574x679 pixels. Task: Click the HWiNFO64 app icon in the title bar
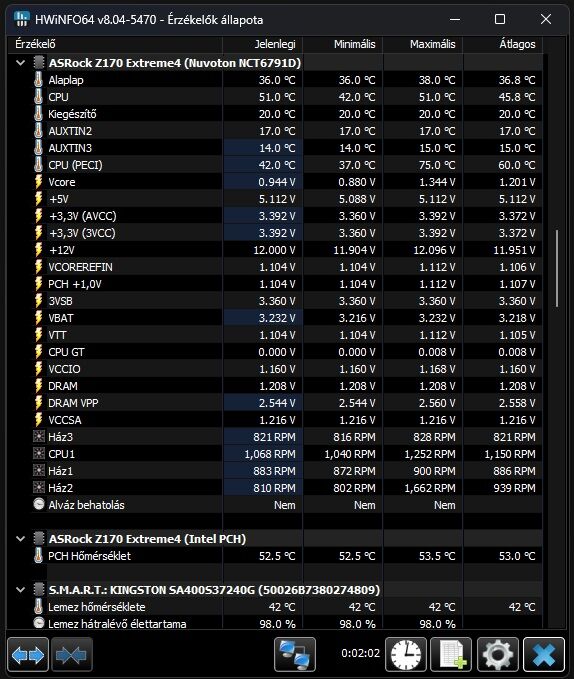pos(21,19)
